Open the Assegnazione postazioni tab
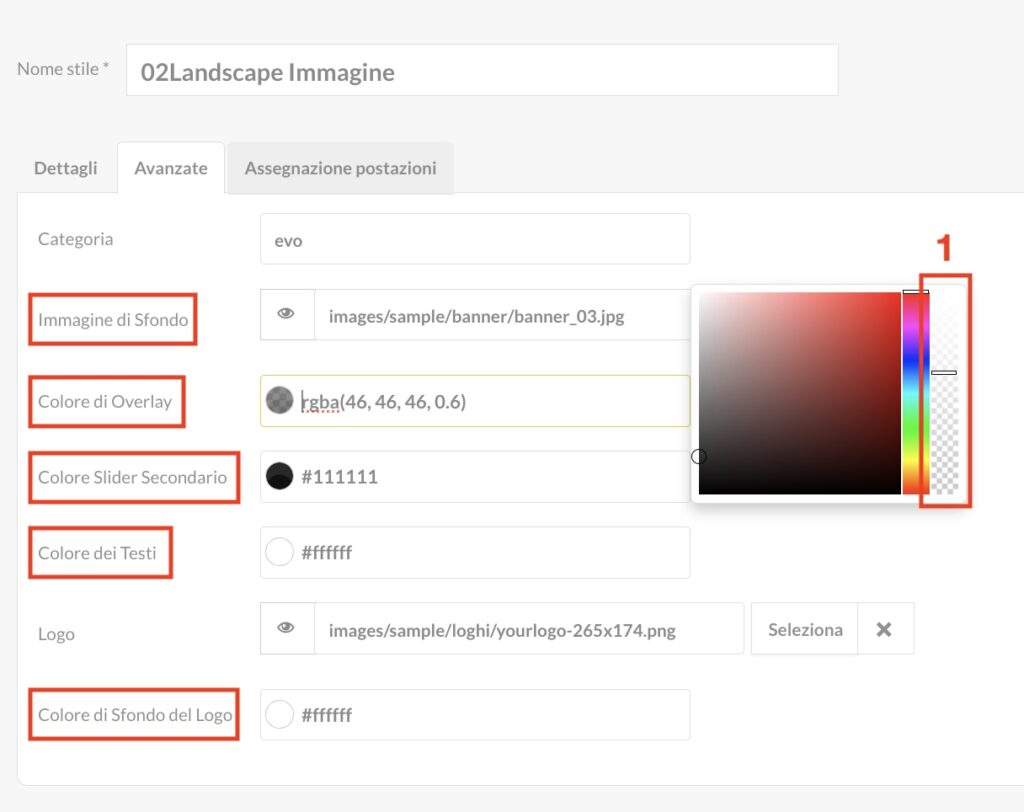The width and height of the screenshot is (1024, 812). pos(340,169)
